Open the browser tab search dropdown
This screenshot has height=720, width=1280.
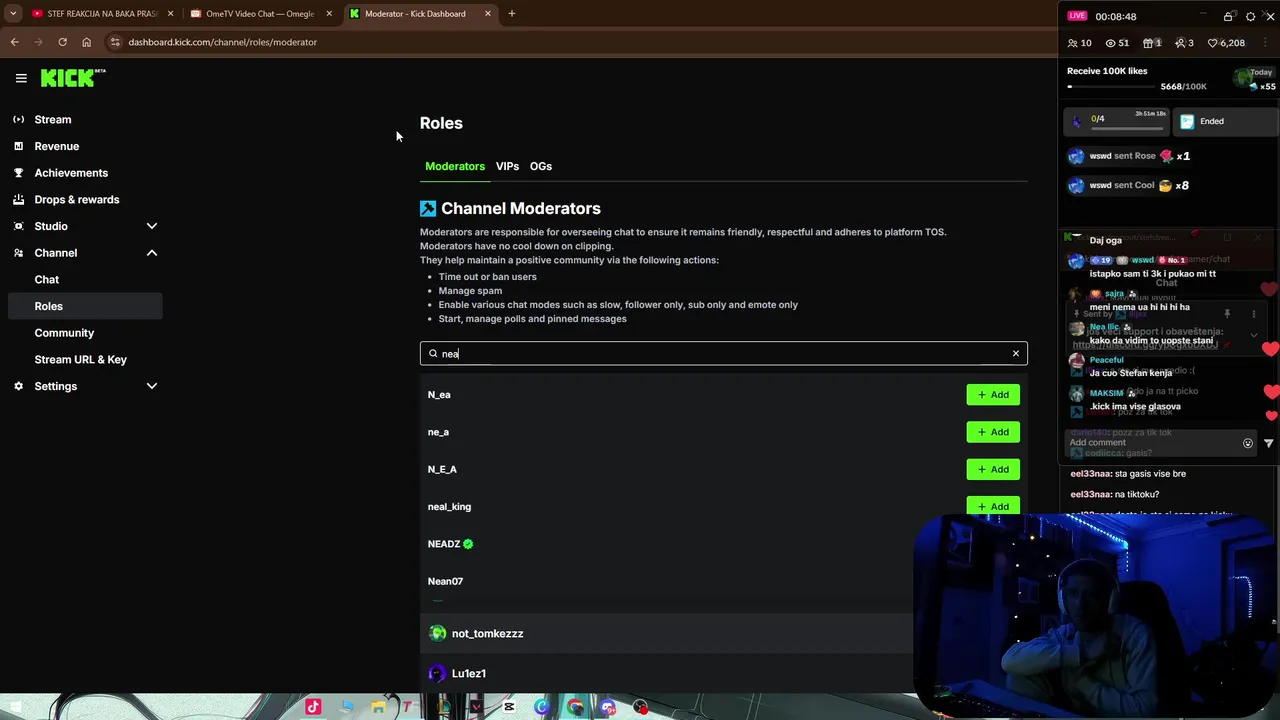tap(13, 14)
